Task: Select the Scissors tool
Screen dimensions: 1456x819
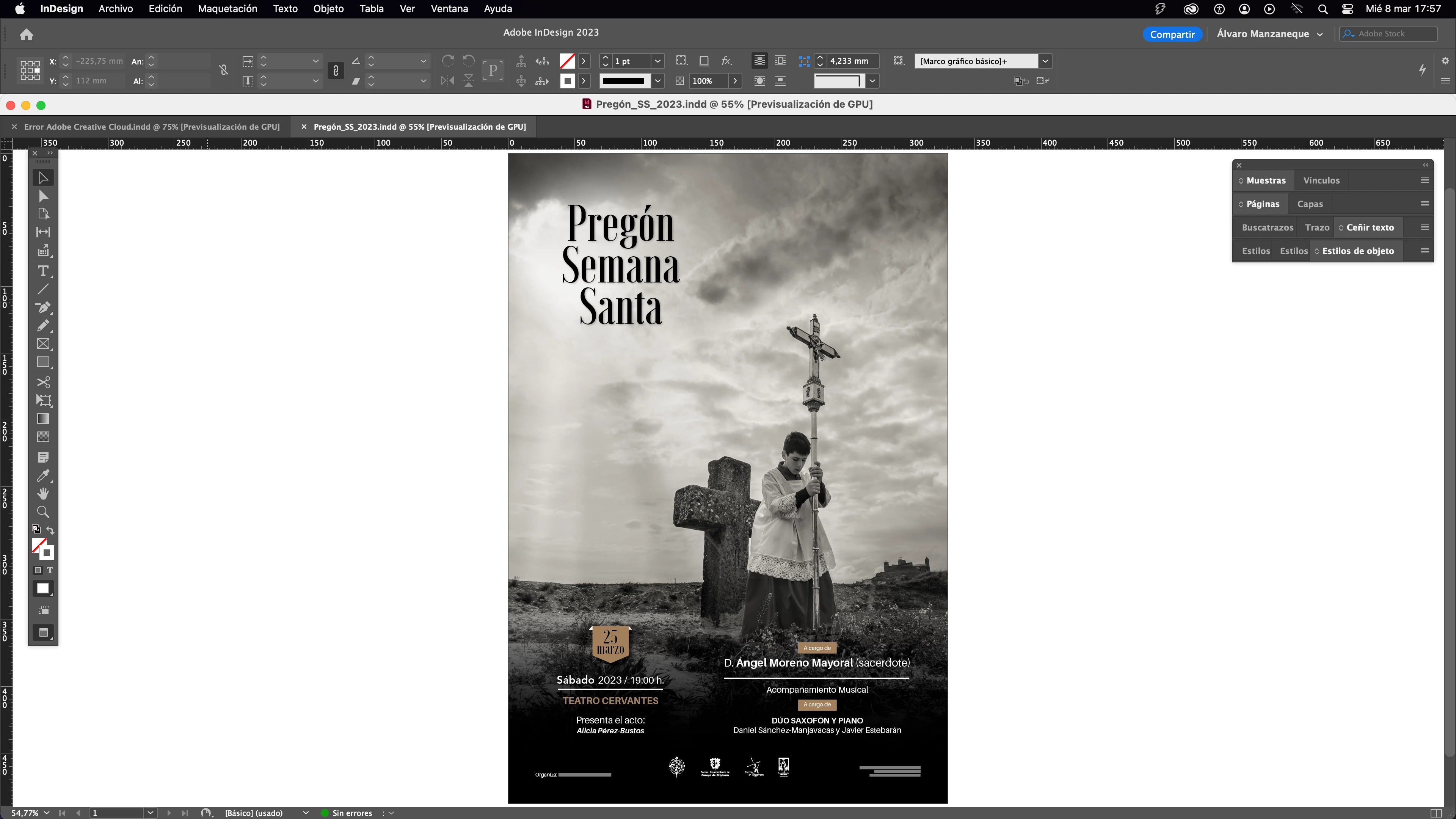Action: pos(43,382)
